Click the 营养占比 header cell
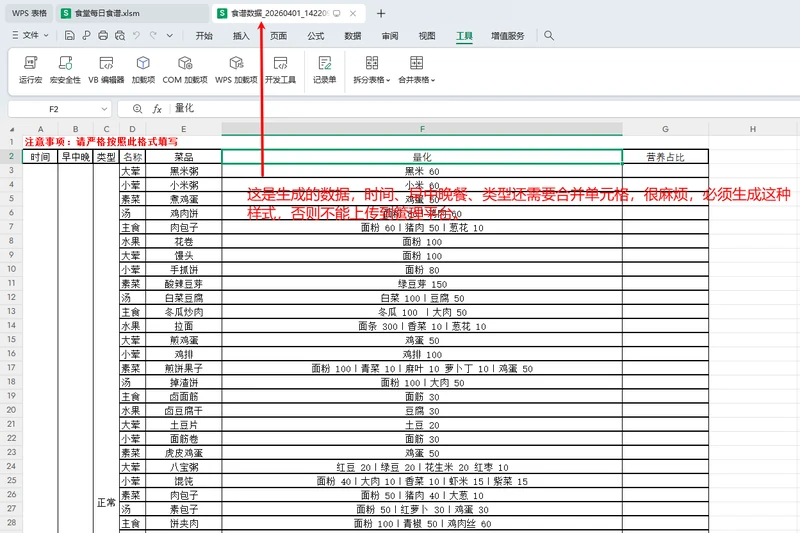Image resolution: width=800 pixels, height=533 pixels. (665, 157)
